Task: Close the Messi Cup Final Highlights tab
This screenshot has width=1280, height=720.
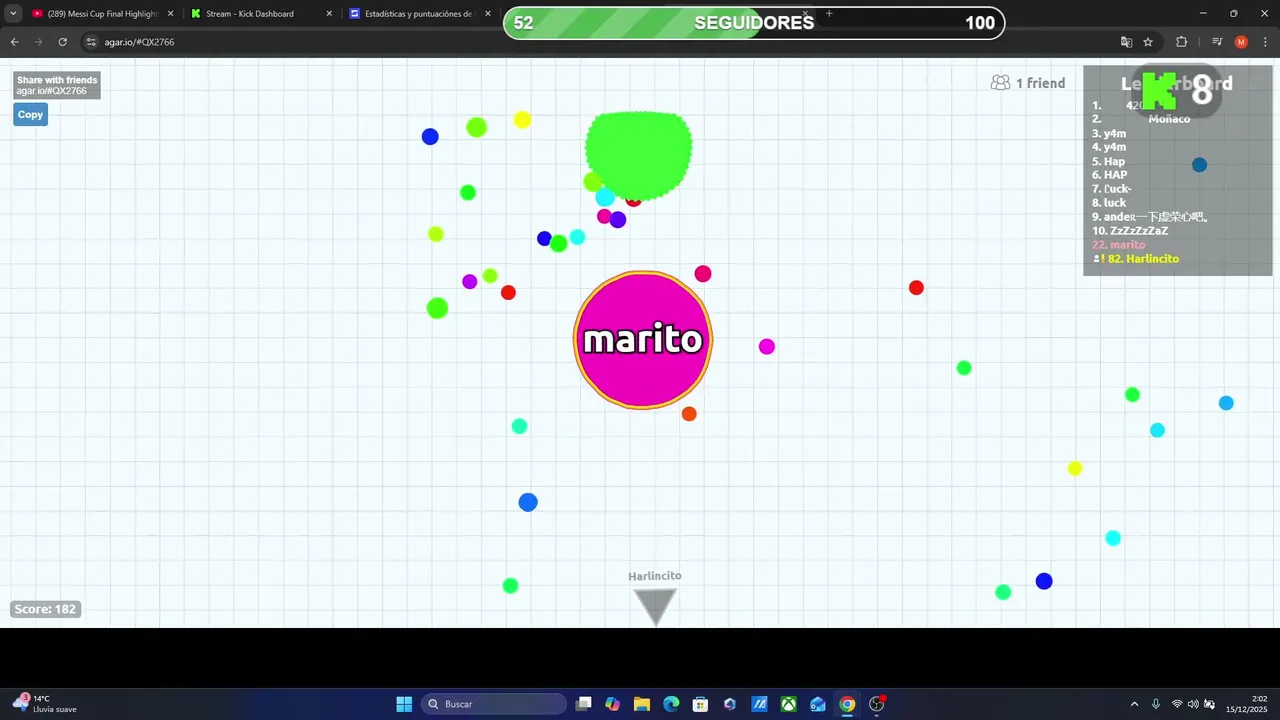Action: 170,14
